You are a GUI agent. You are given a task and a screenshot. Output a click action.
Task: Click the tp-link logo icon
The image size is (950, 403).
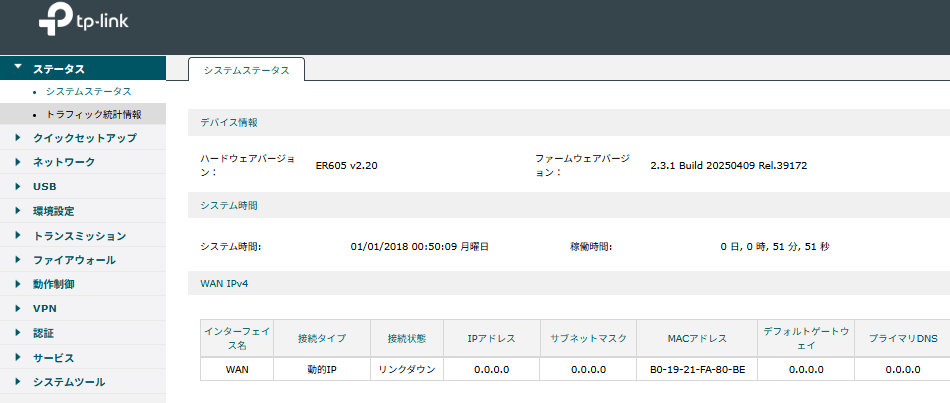pyautogui.click(x=55, y=22)
